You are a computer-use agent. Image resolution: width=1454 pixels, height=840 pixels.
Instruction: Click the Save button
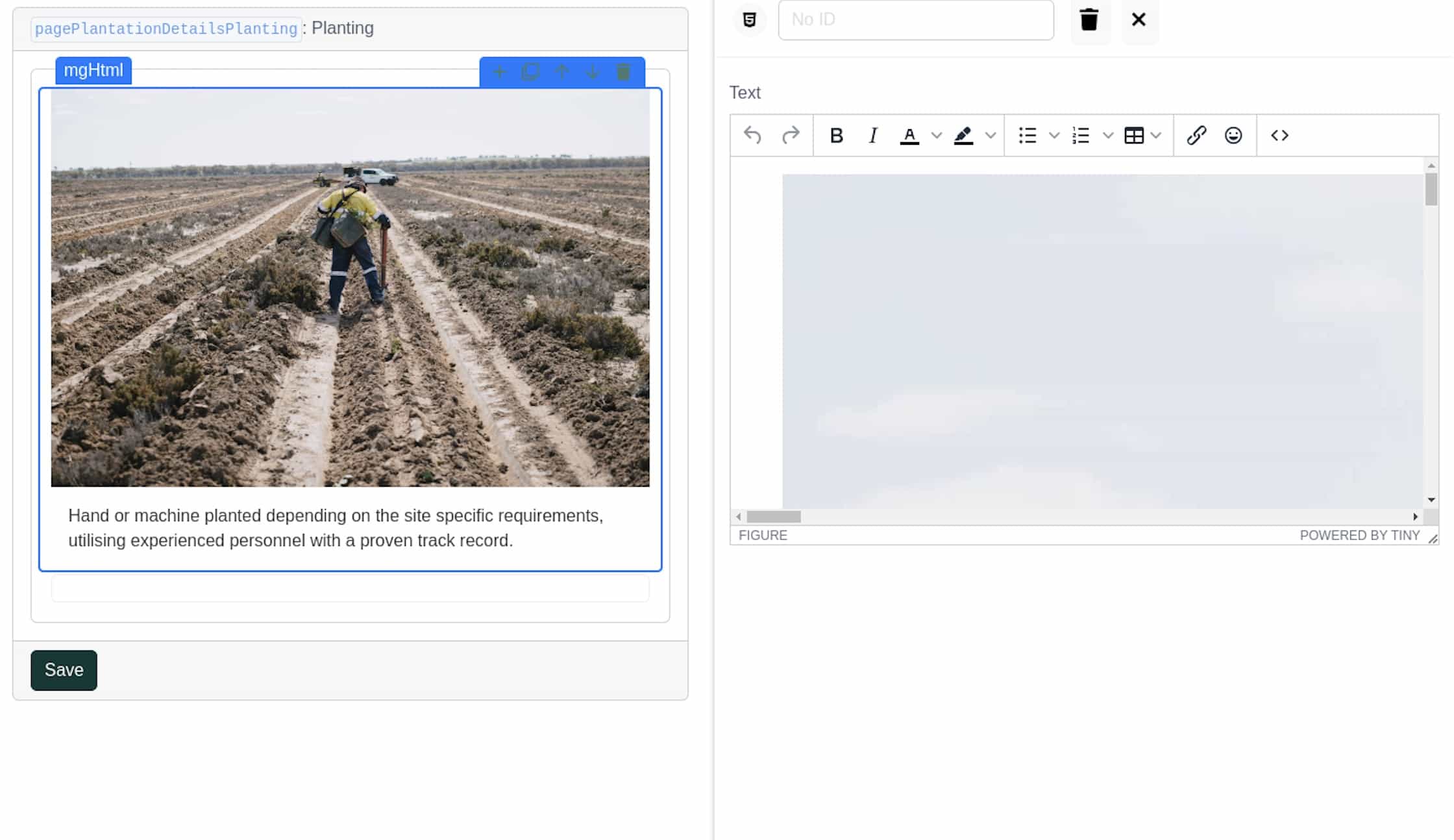(64, 670)
